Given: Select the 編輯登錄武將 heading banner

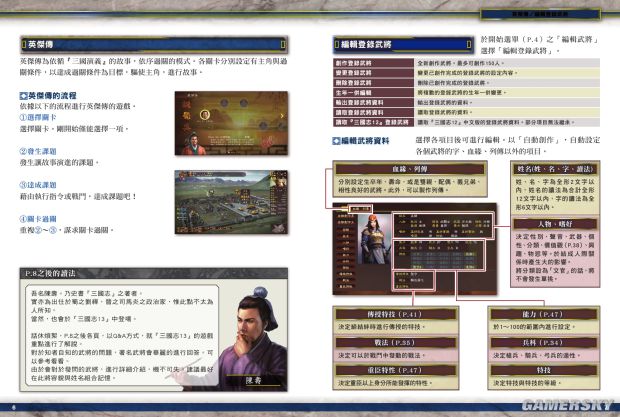Looking at the screenshot, I should (403, 45).
